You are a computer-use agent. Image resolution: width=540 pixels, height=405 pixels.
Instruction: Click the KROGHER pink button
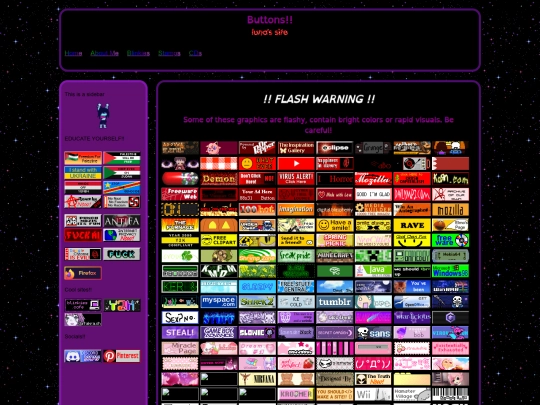(x=296, y=394)
